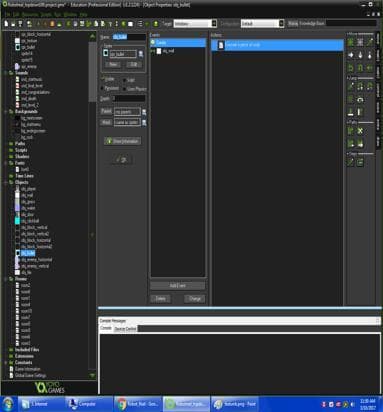Select the Set Friction action icon
The height and width of the screenshot is (412, 383).
370,68
